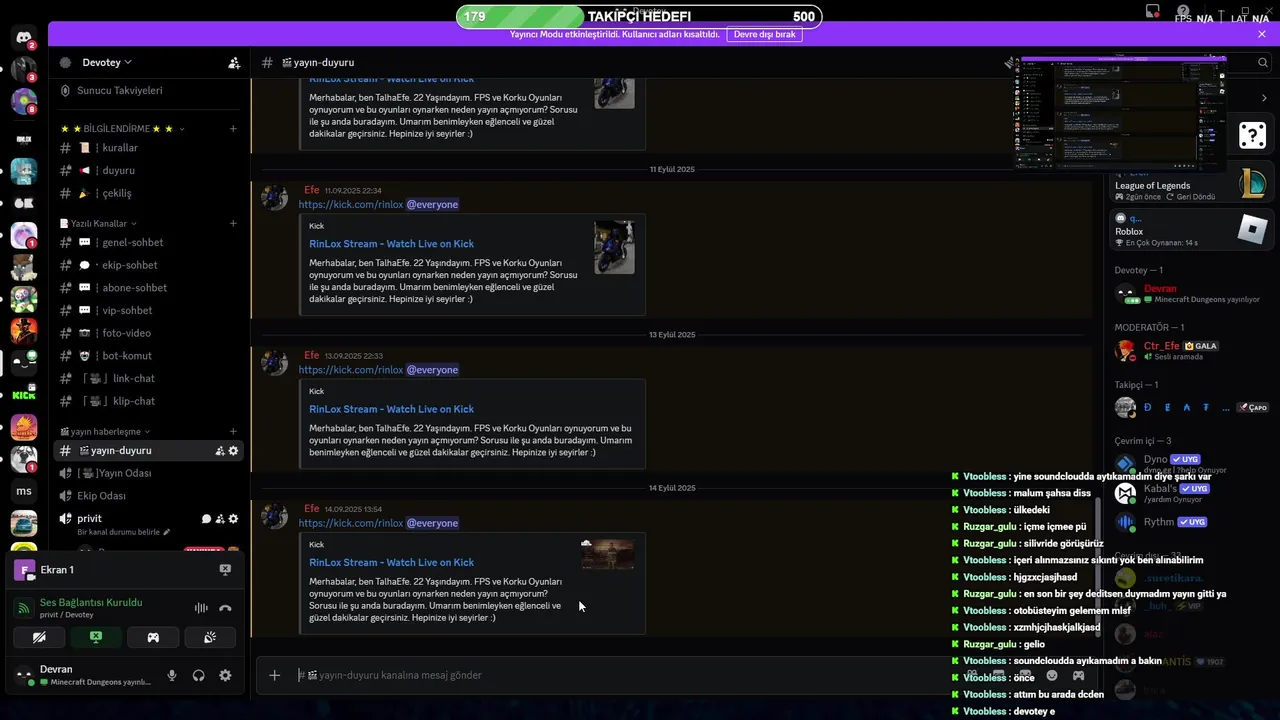Close the Streamer Mode purple banner
The width and height of the screenshot is (1280, 720).
pos(1262,34)
